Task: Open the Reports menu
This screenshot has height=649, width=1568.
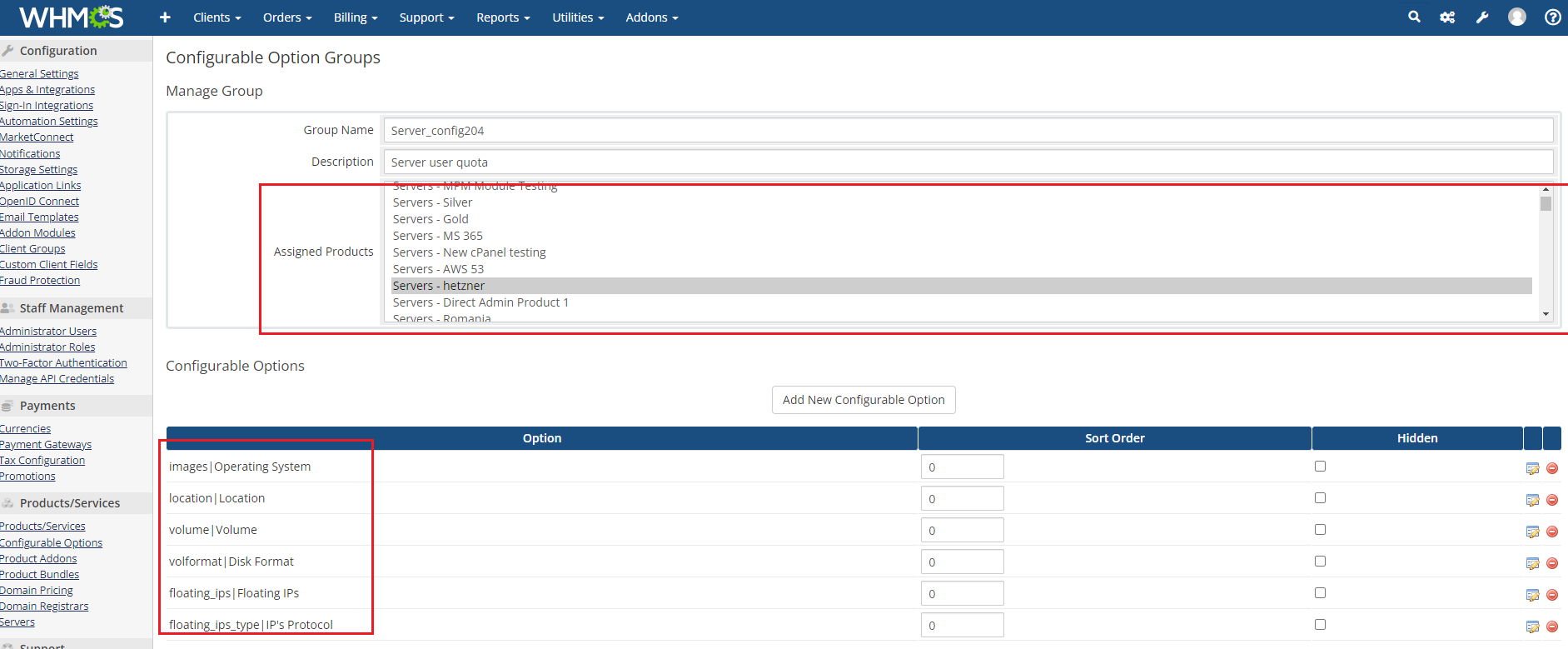Action: 503,17
